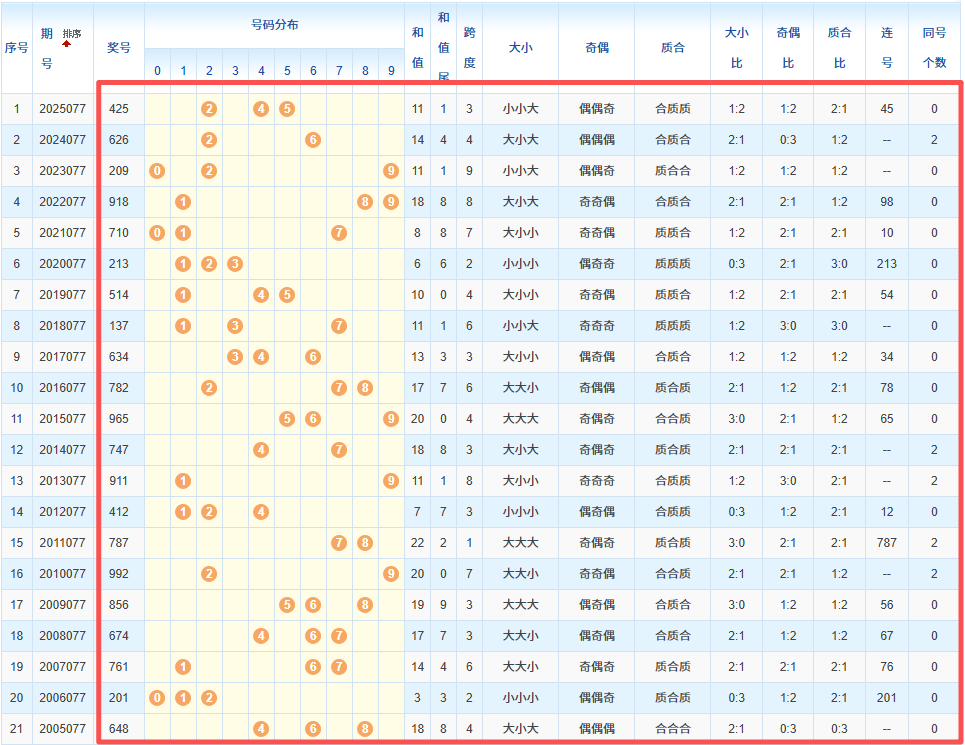The height and width of the screenshot is (745, 965).
Task: Click 连号 value 201 in row 2006077
Action: pos(887,698)
